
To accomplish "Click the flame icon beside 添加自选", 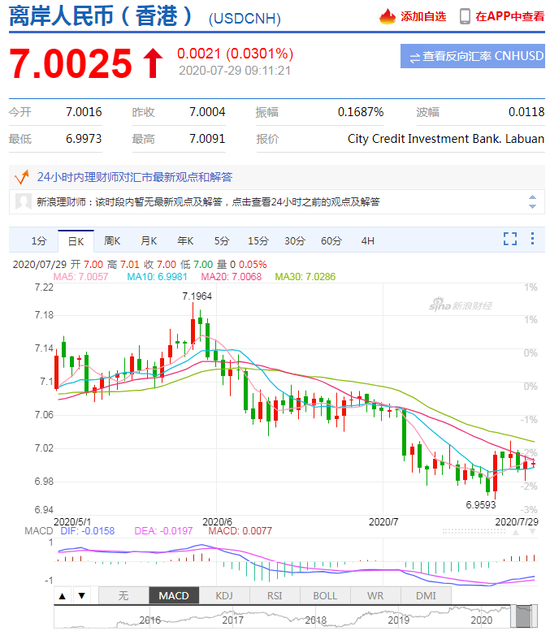I will point(387,16).
